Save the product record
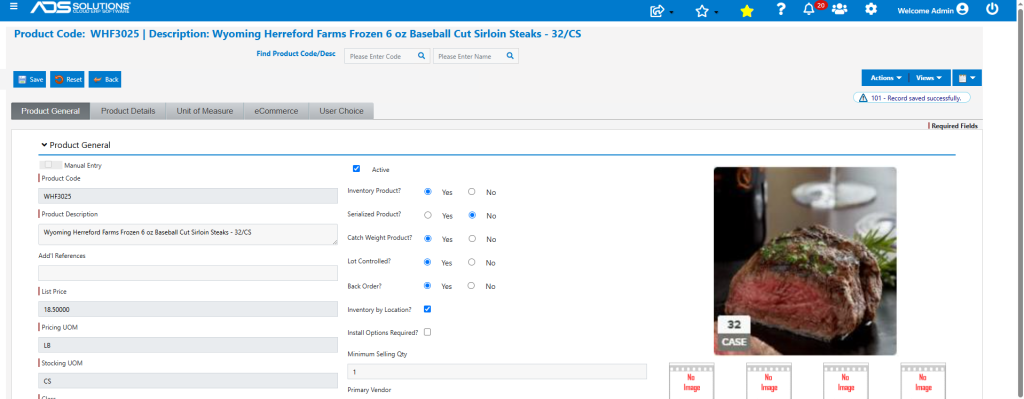Image resolution: width=1024 pixels, height=399 pixels. [29, 80]
